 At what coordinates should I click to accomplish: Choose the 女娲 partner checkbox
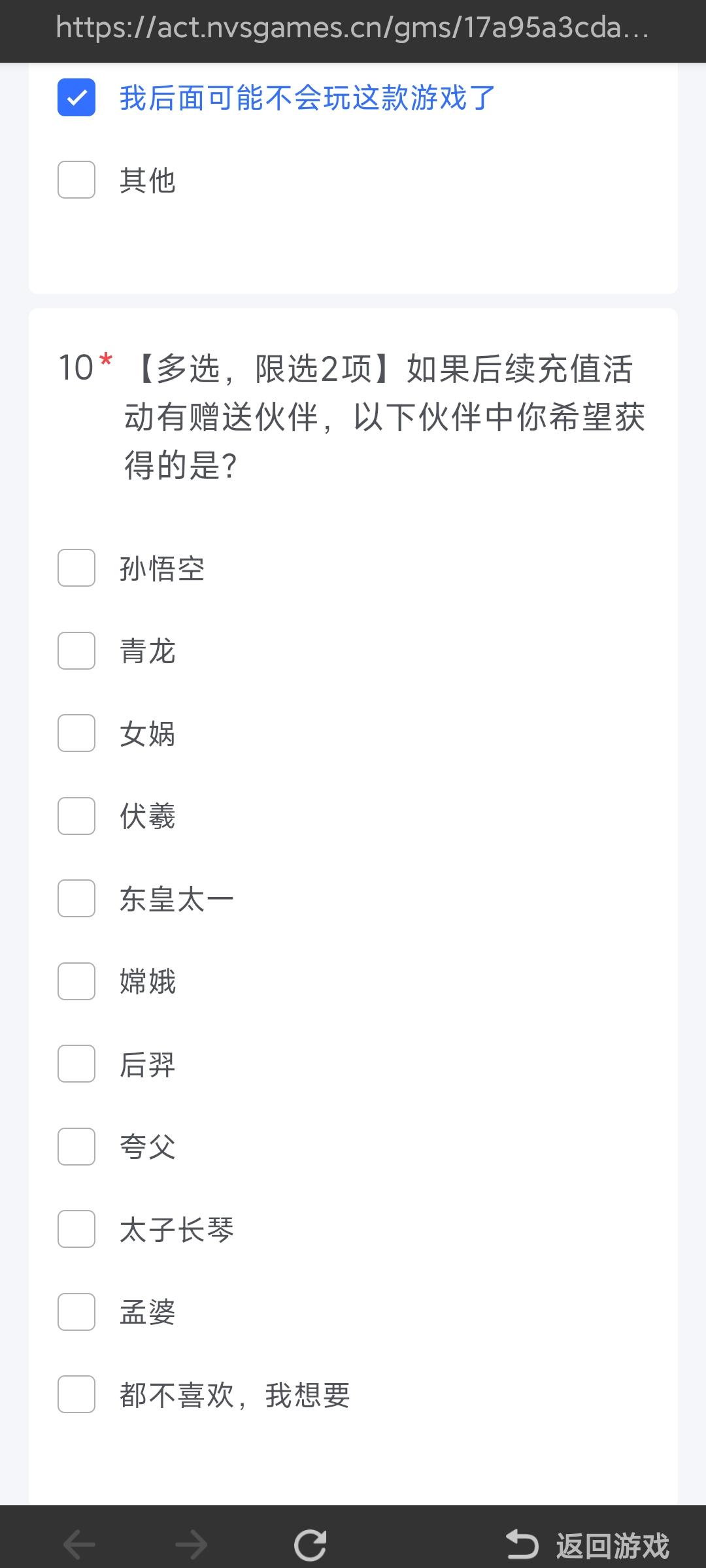click(x=76, y=733)
